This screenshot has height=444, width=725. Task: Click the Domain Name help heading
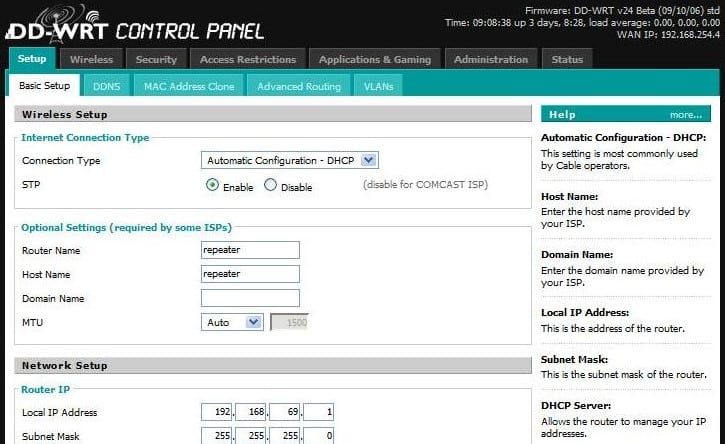tap(577, 254)
